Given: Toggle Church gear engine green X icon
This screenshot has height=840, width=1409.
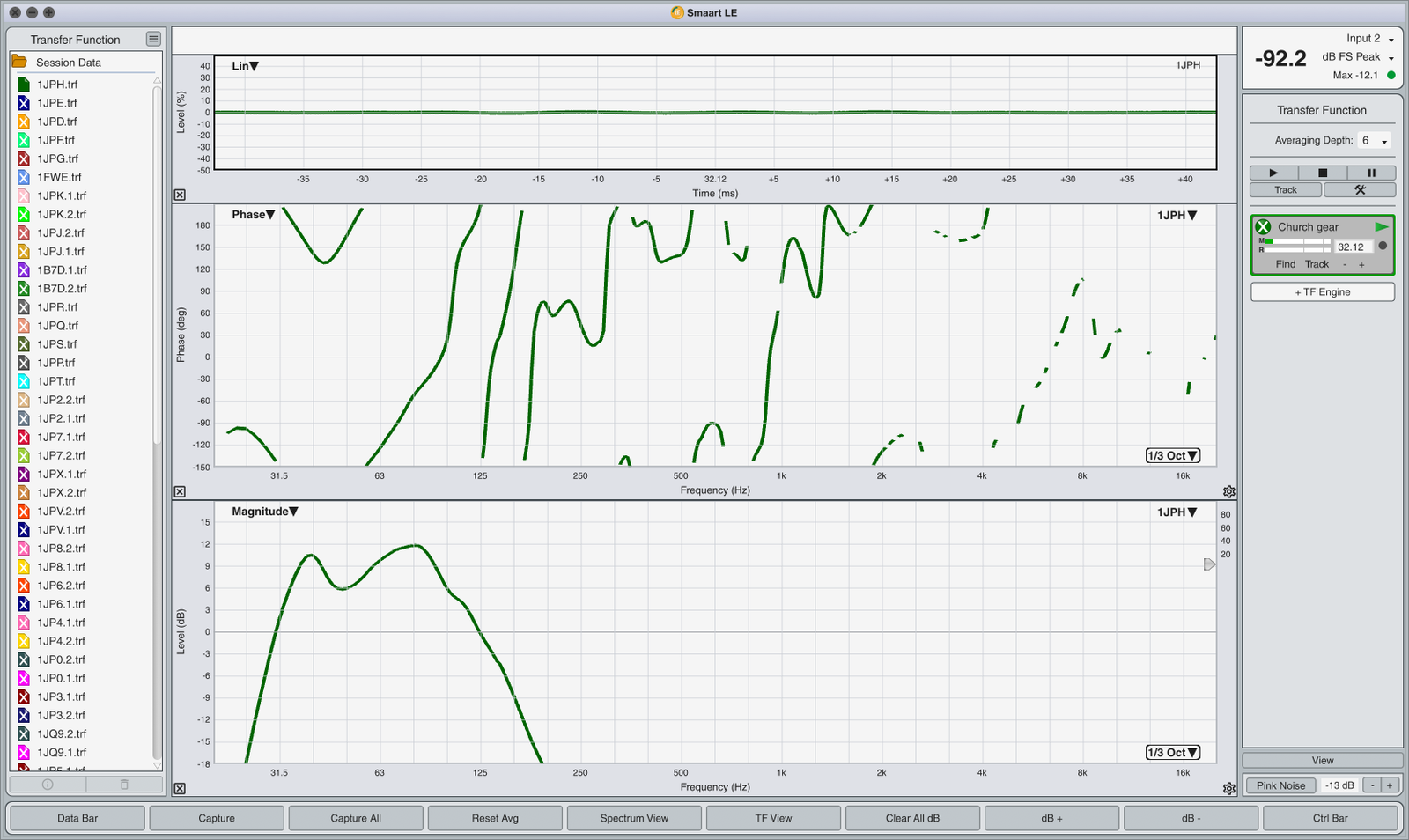Looking at the screenshot, I should coord(1264,226).
